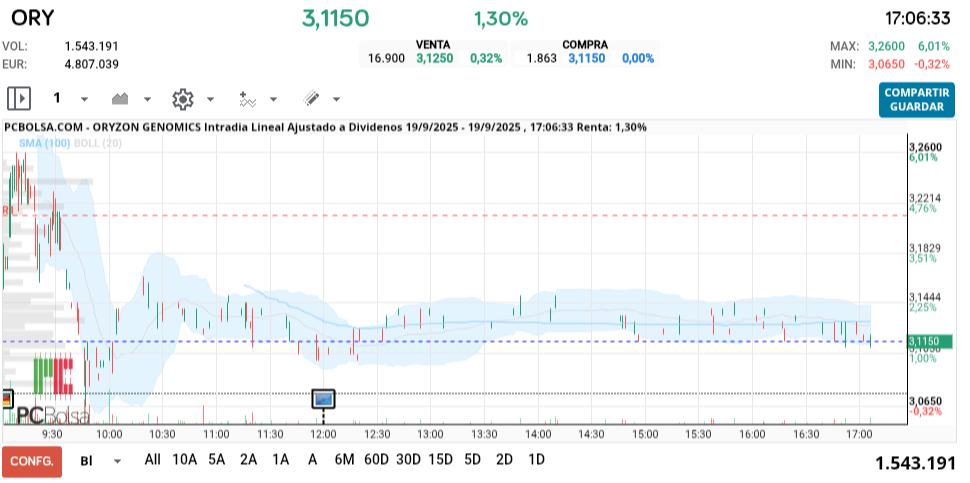
Task: Click the COMPRA price 3,1150
Action: pyautogui.click(x=587, y=59)
